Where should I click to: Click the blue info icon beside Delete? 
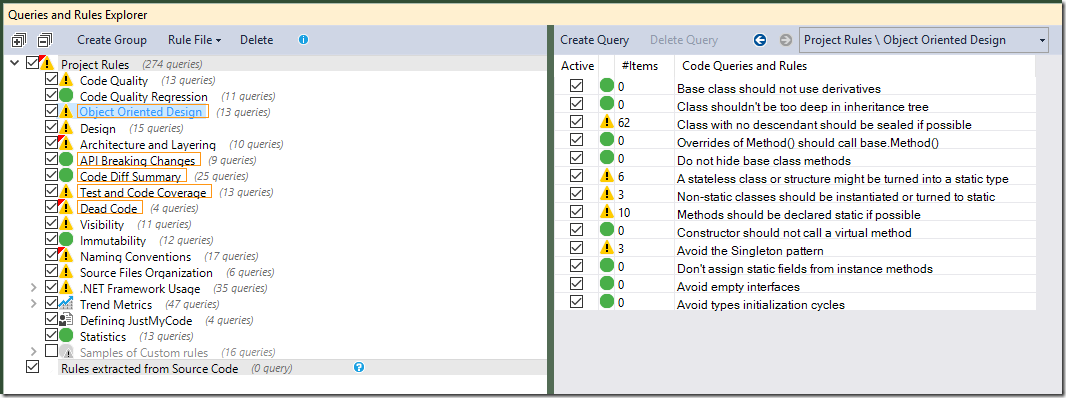(x=303, y=39)
